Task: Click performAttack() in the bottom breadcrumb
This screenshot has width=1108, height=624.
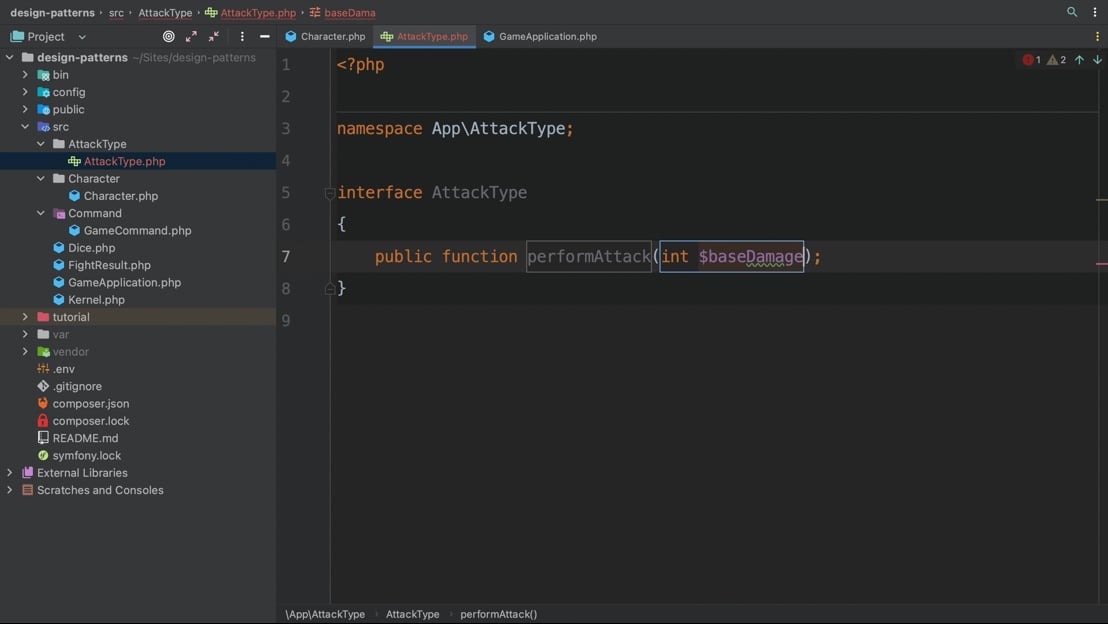Action: (498, 614)
